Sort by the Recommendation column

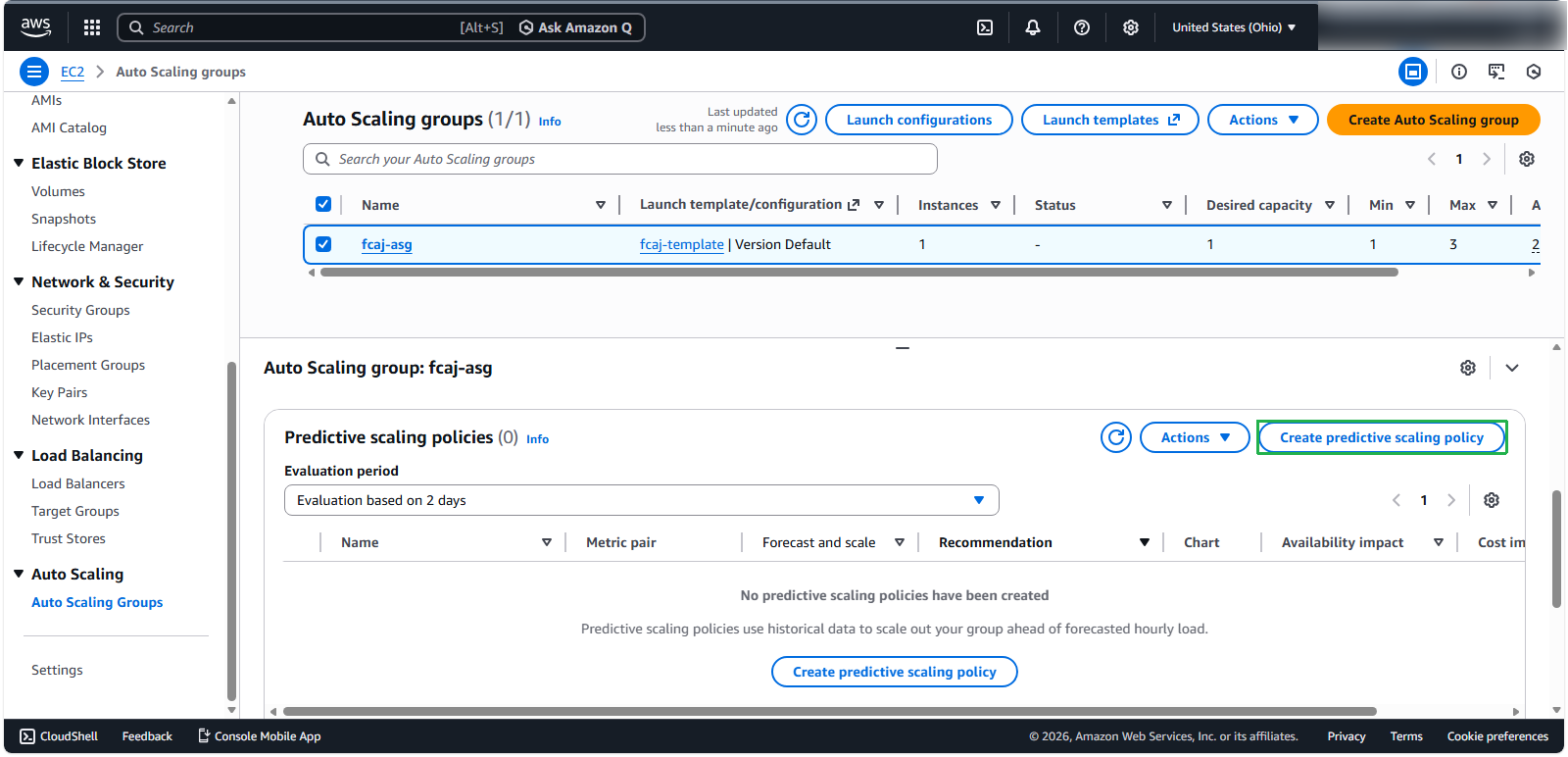point(1144,542)
